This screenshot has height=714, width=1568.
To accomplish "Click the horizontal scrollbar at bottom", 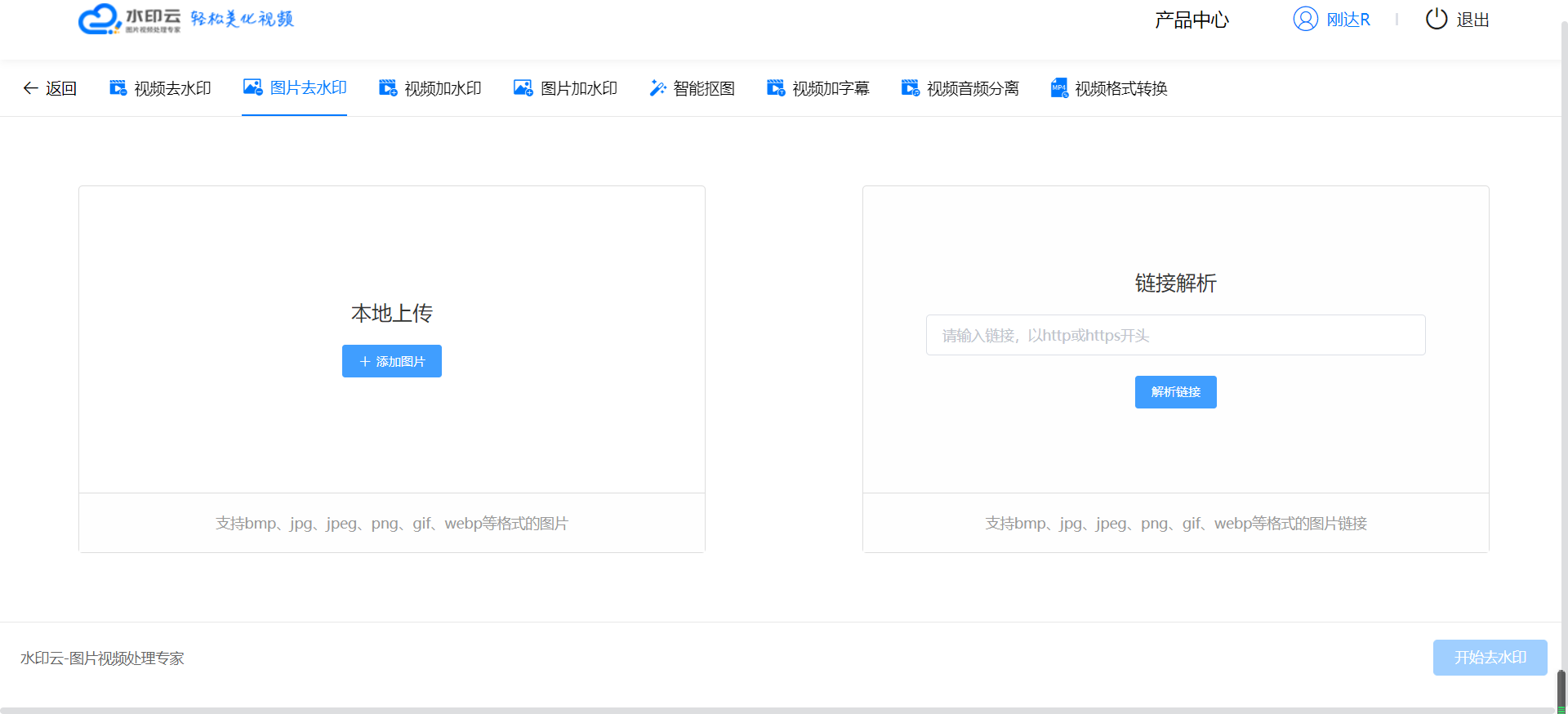I will (777, 711).
